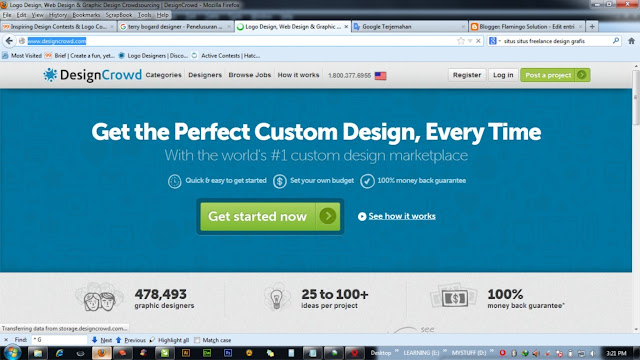Open the ScrapBook menu
This screenshot has height=360, width=640.
click(119, 15)
